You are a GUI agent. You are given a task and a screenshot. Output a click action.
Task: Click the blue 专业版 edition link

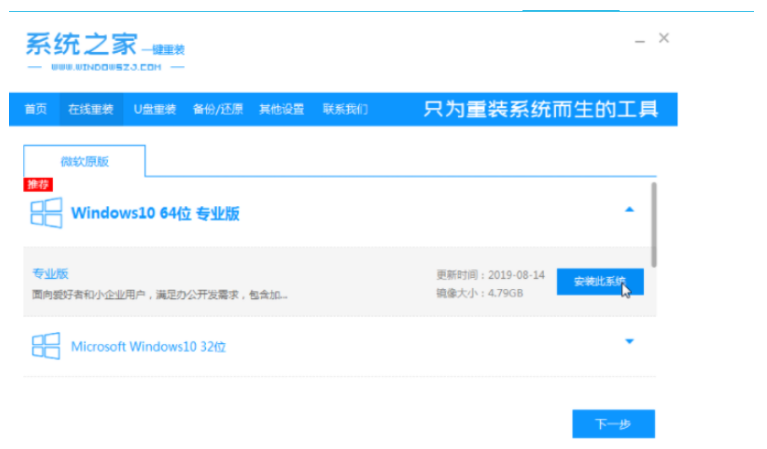point(49,273)
